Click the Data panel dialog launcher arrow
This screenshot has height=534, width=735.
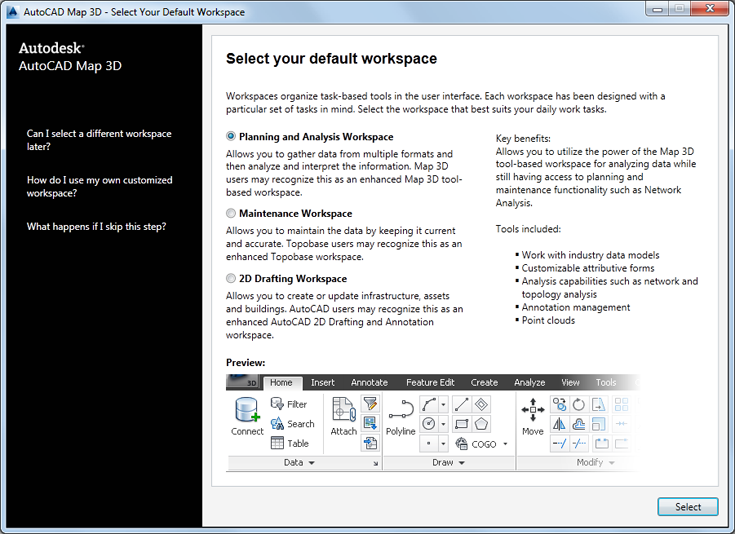(375, 463)
